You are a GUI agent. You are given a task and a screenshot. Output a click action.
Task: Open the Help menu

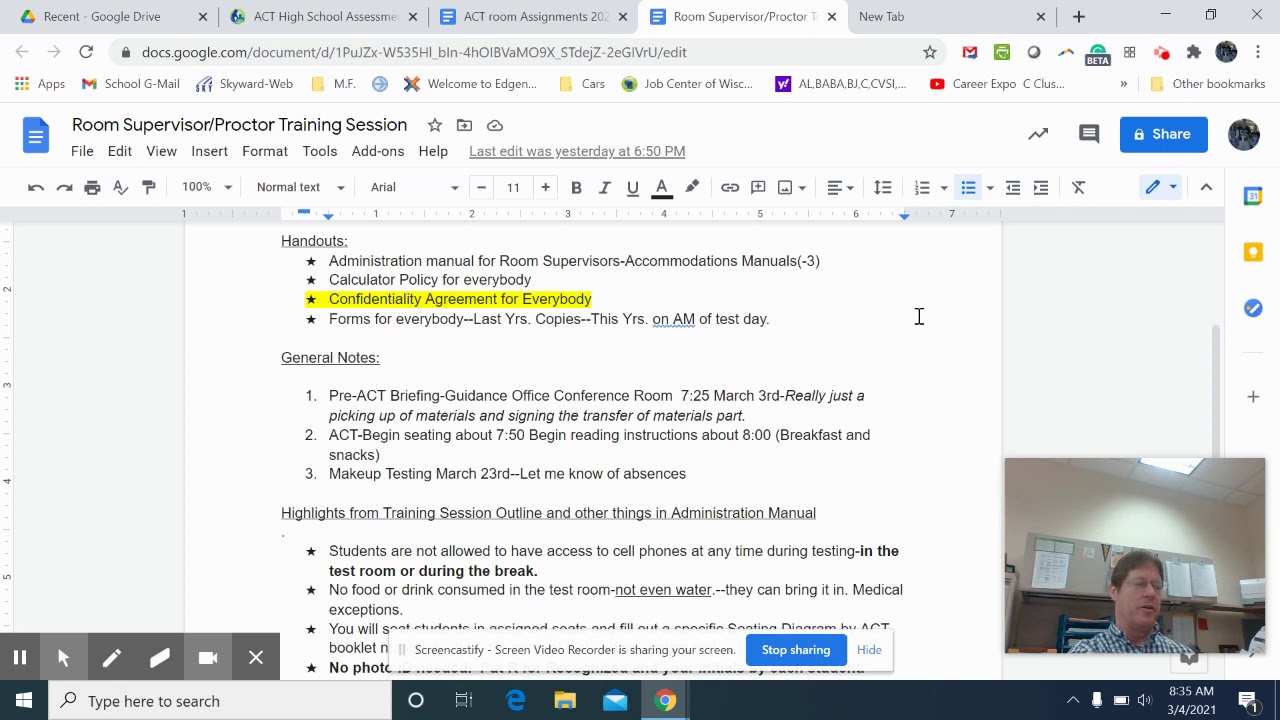tap(433, 151)
